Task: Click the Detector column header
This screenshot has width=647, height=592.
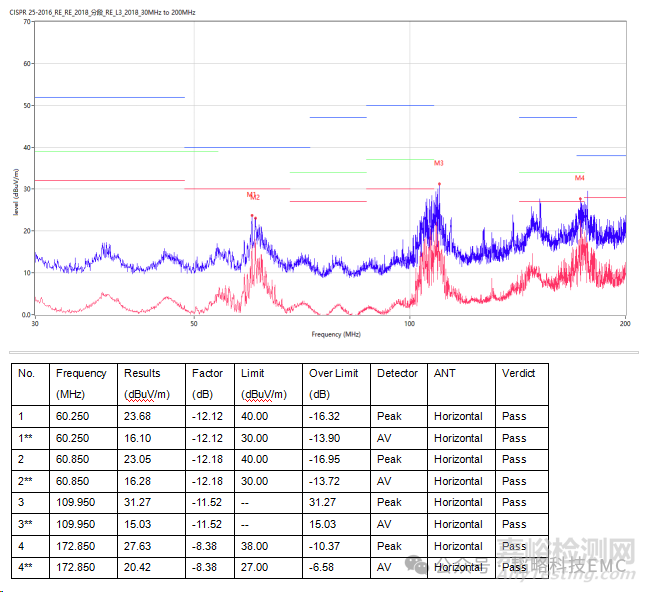Action: coord(397,373)
